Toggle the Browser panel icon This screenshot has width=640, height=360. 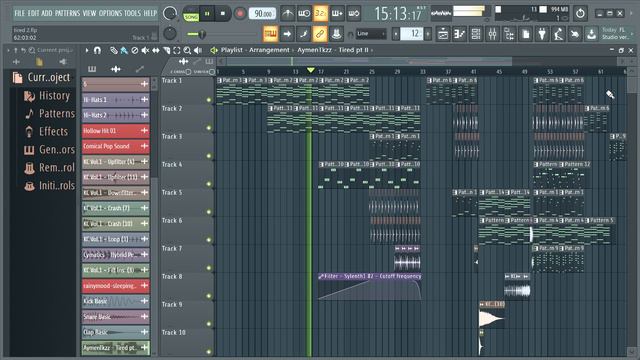(509, 34)
